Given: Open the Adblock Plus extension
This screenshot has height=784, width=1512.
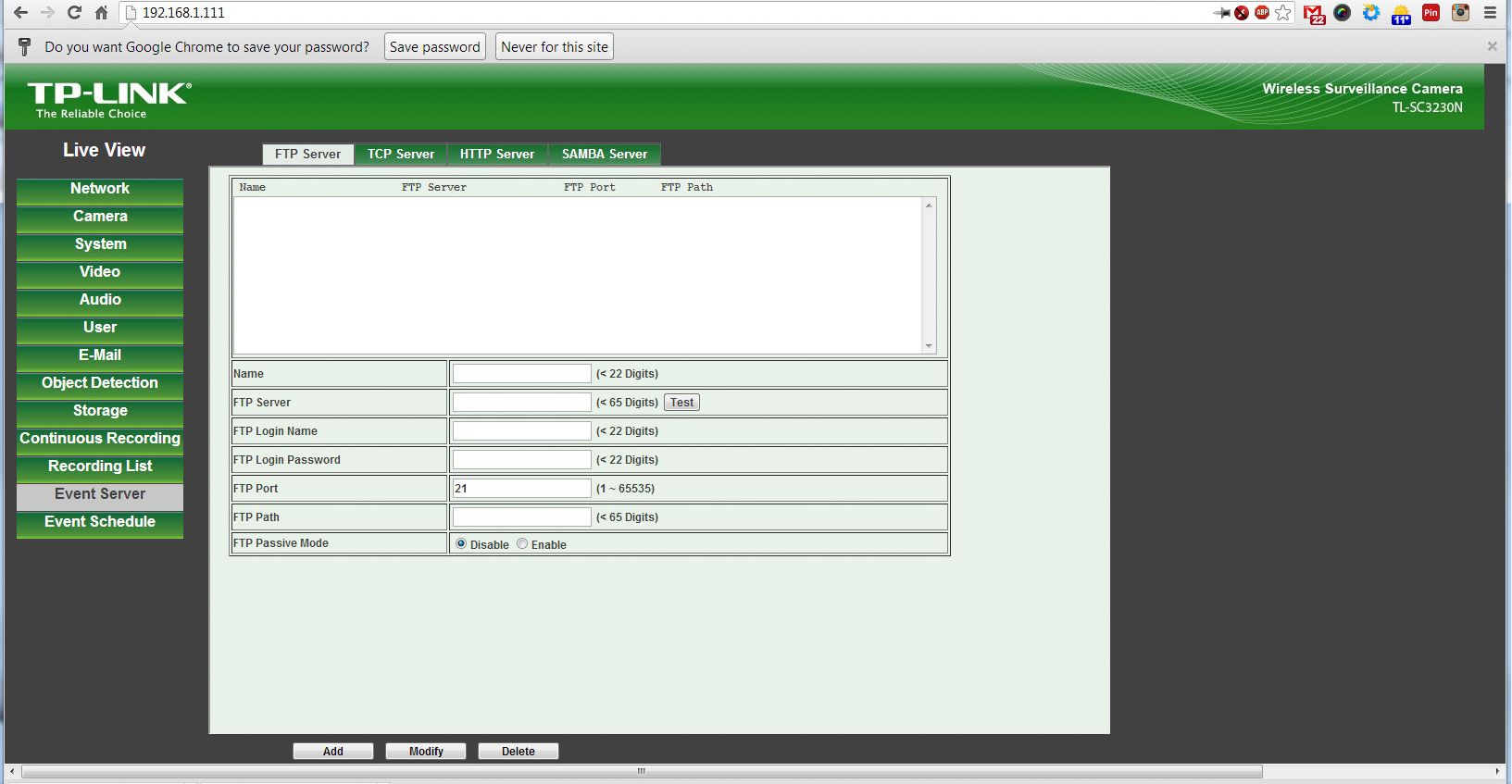Looking at the screenshot, I should [1261, 13].
